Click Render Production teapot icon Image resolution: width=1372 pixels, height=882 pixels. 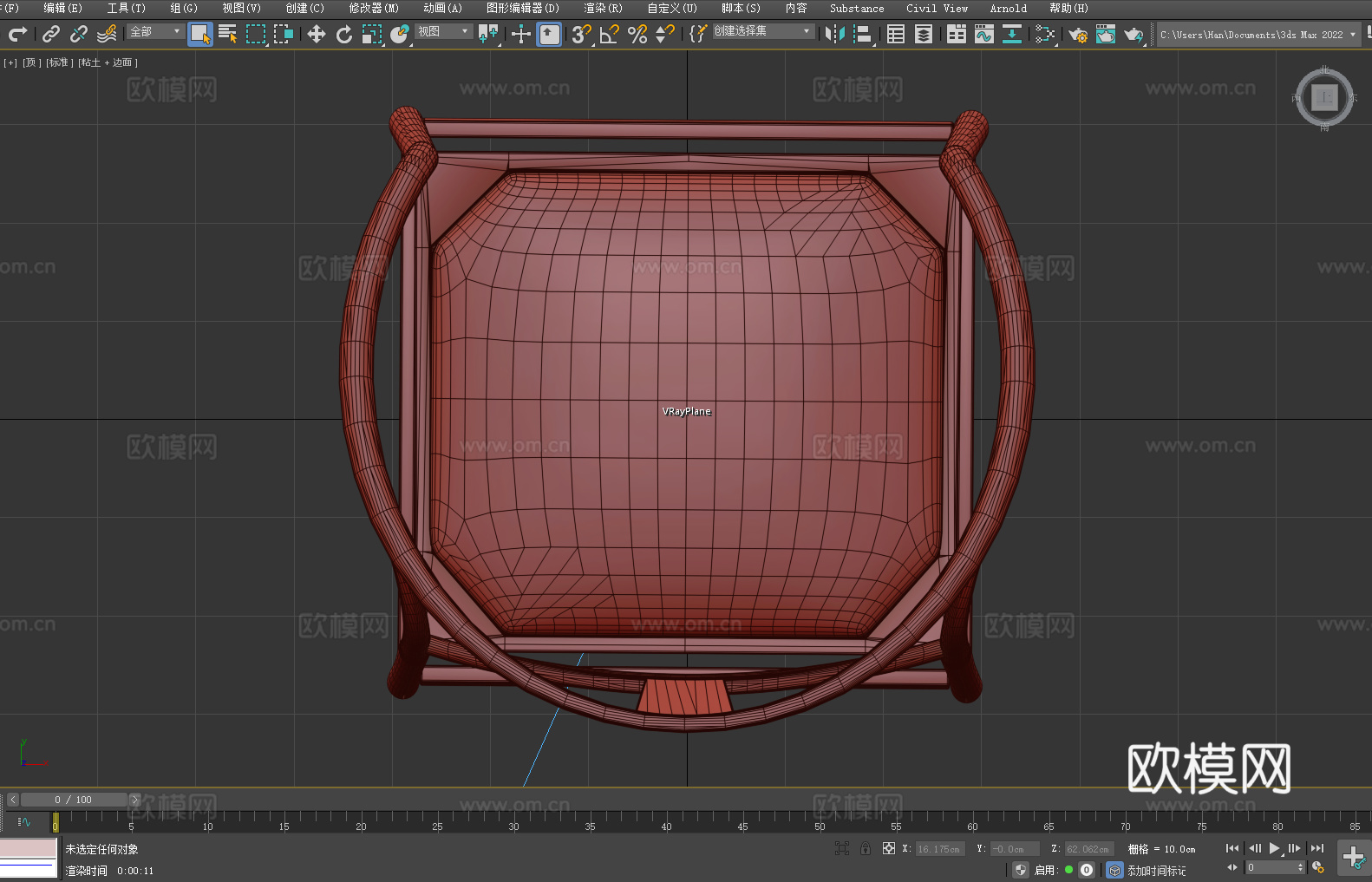click(x=1134, y=34)
